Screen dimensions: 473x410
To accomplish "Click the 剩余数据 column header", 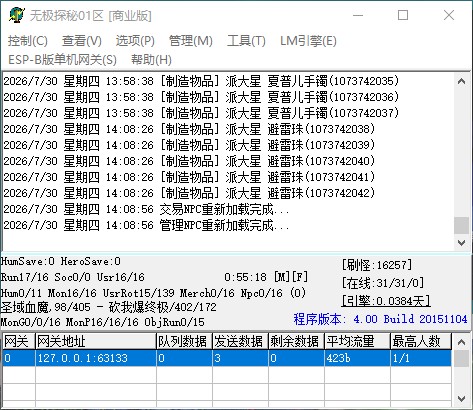I will [296, 341].
